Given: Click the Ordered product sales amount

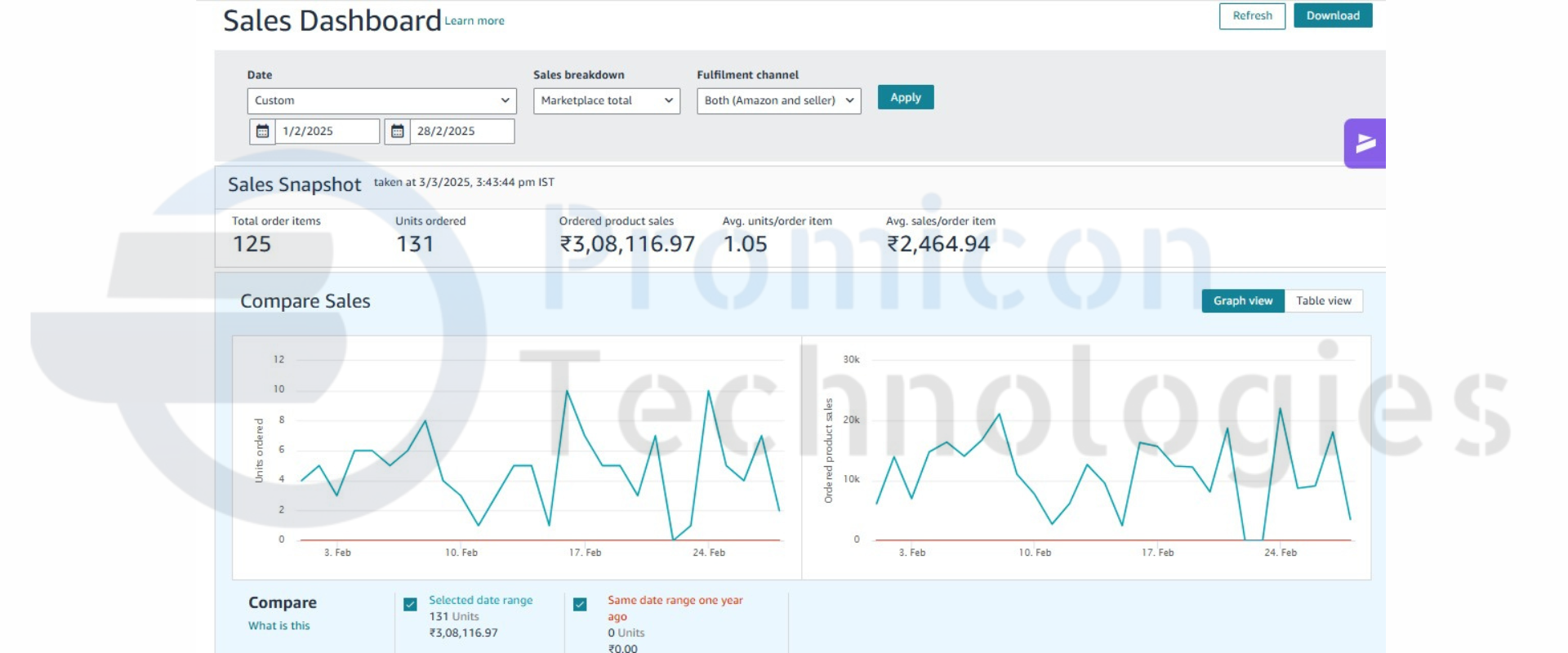Looking at the screenshot, I should (x=627, y=244).
